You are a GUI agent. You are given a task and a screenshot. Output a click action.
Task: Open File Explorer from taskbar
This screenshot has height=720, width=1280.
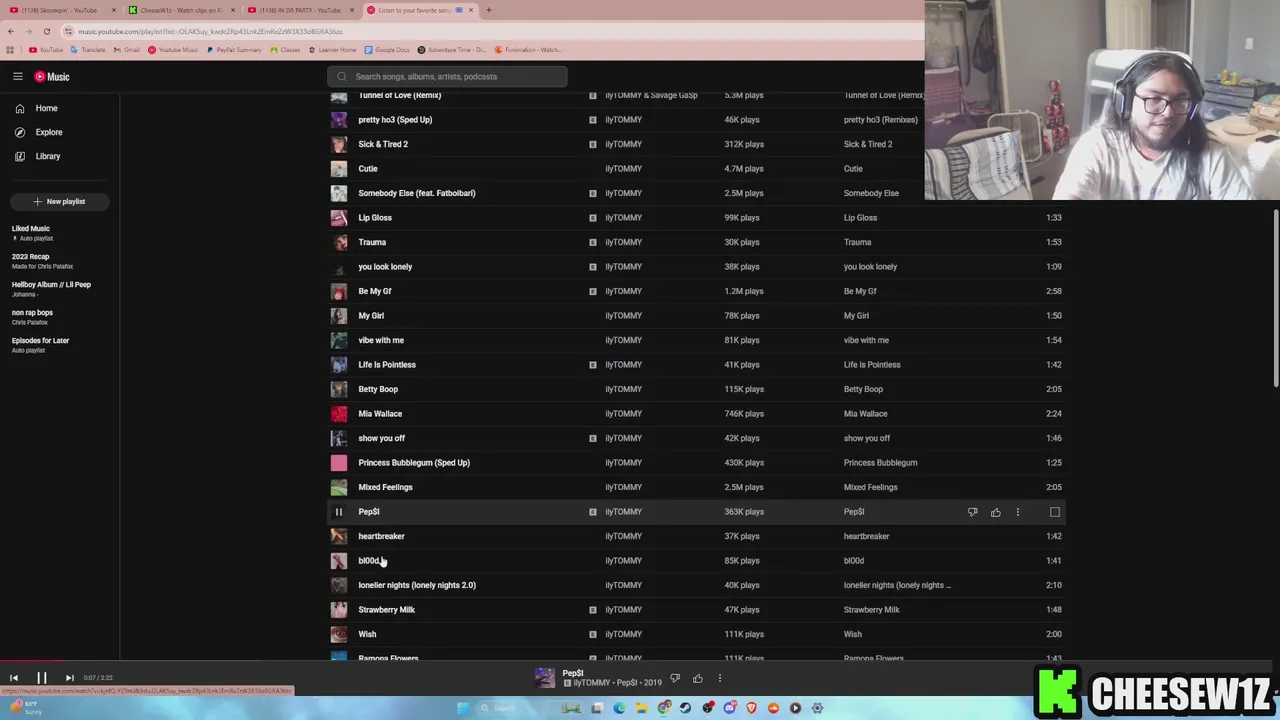pyautogui.click(x=641, y=708)
